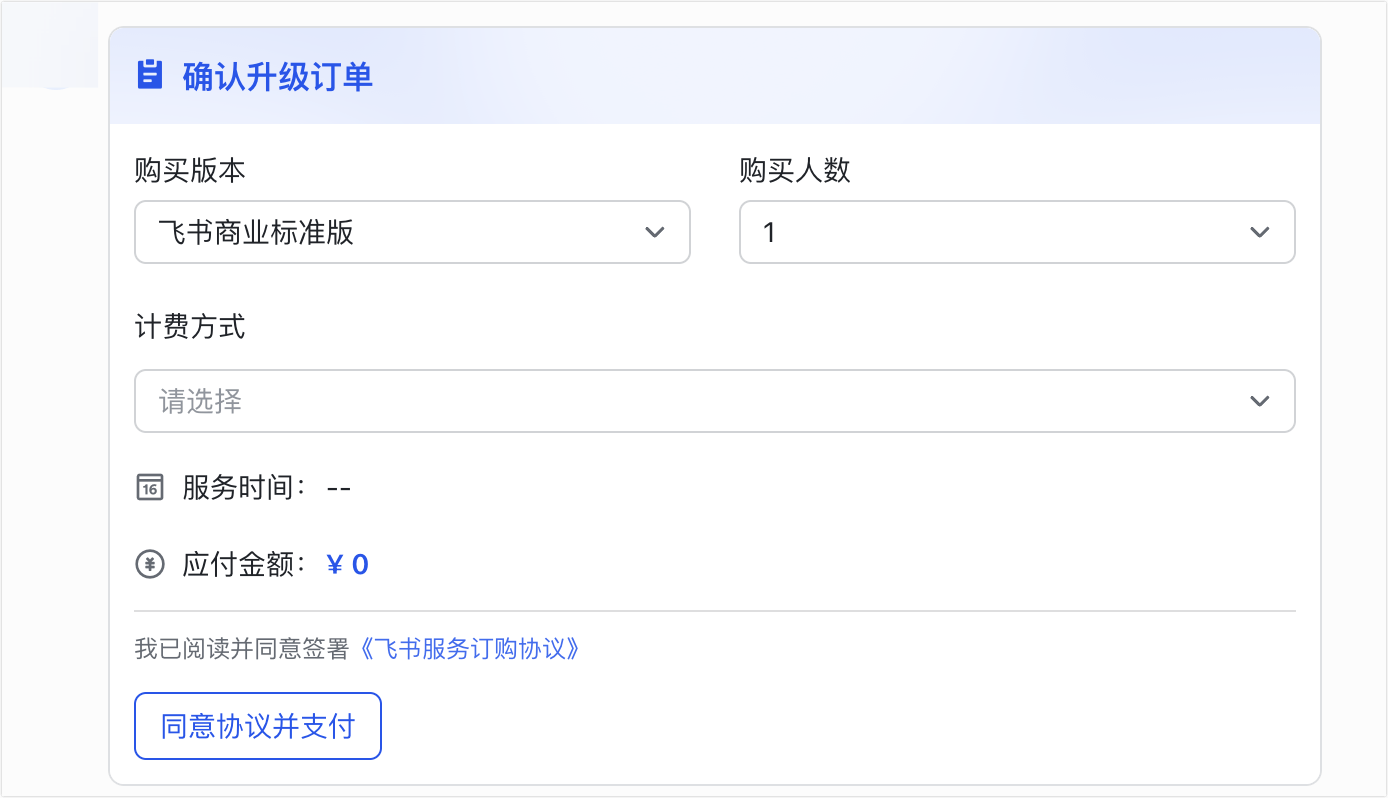Click the ¥ 0 payable amount
The image size is (1388, 798).
point(348,565)
